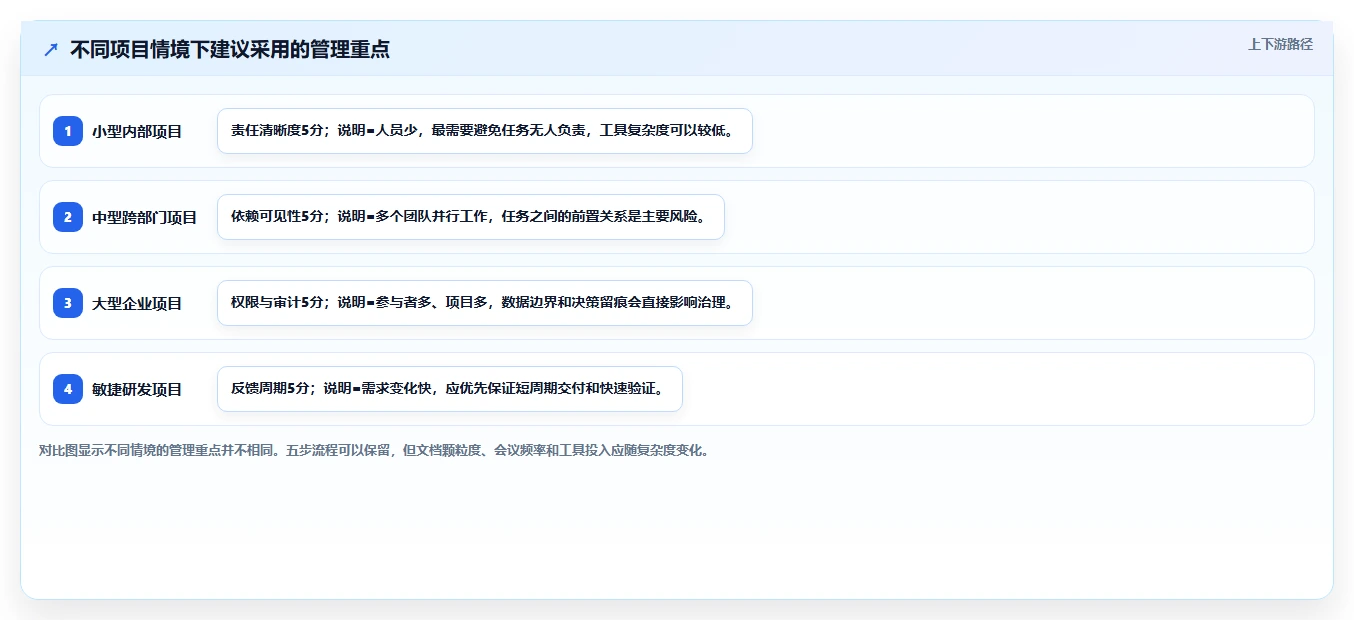The width and height of the screenshot is (1354, 620).
Task: Click the arrow icon beside the panel title
Action: [x=51, y=49]
